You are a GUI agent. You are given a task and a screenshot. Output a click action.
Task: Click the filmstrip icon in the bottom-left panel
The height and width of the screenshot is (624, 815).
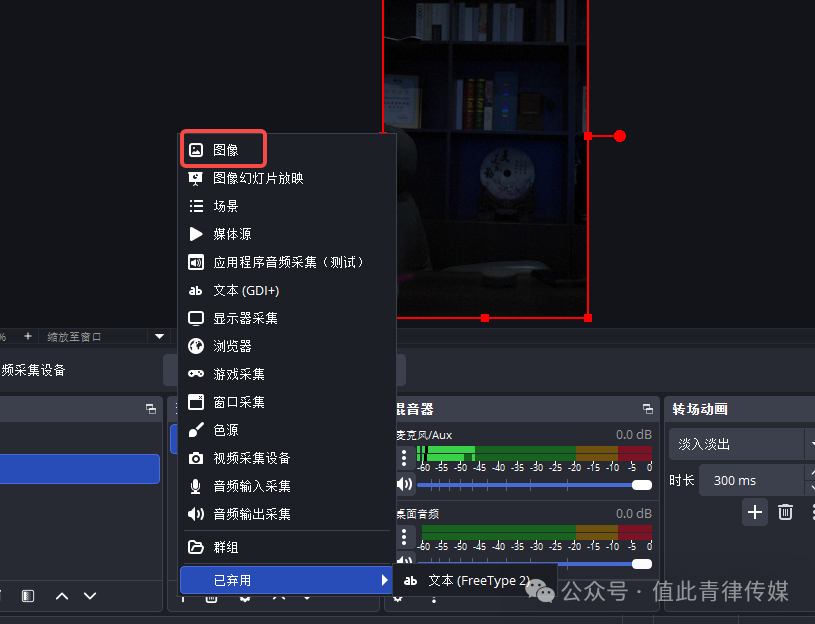[x=27, y=595]
